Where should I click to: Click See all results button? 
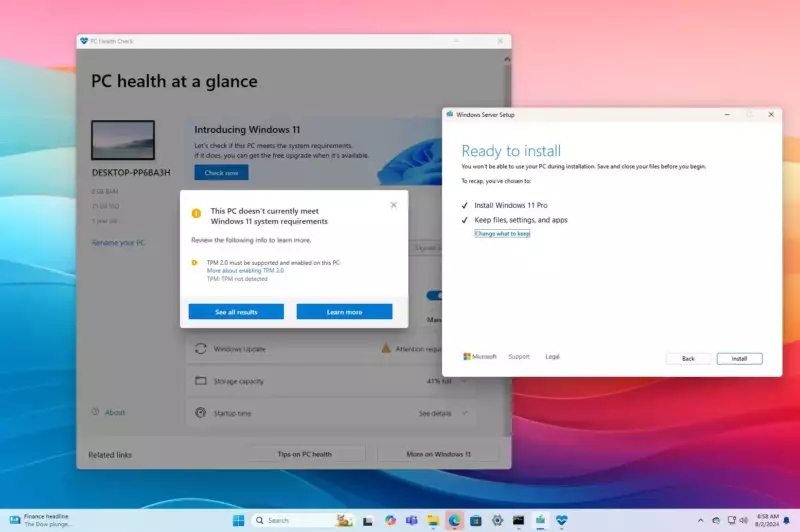click(236, 312)
